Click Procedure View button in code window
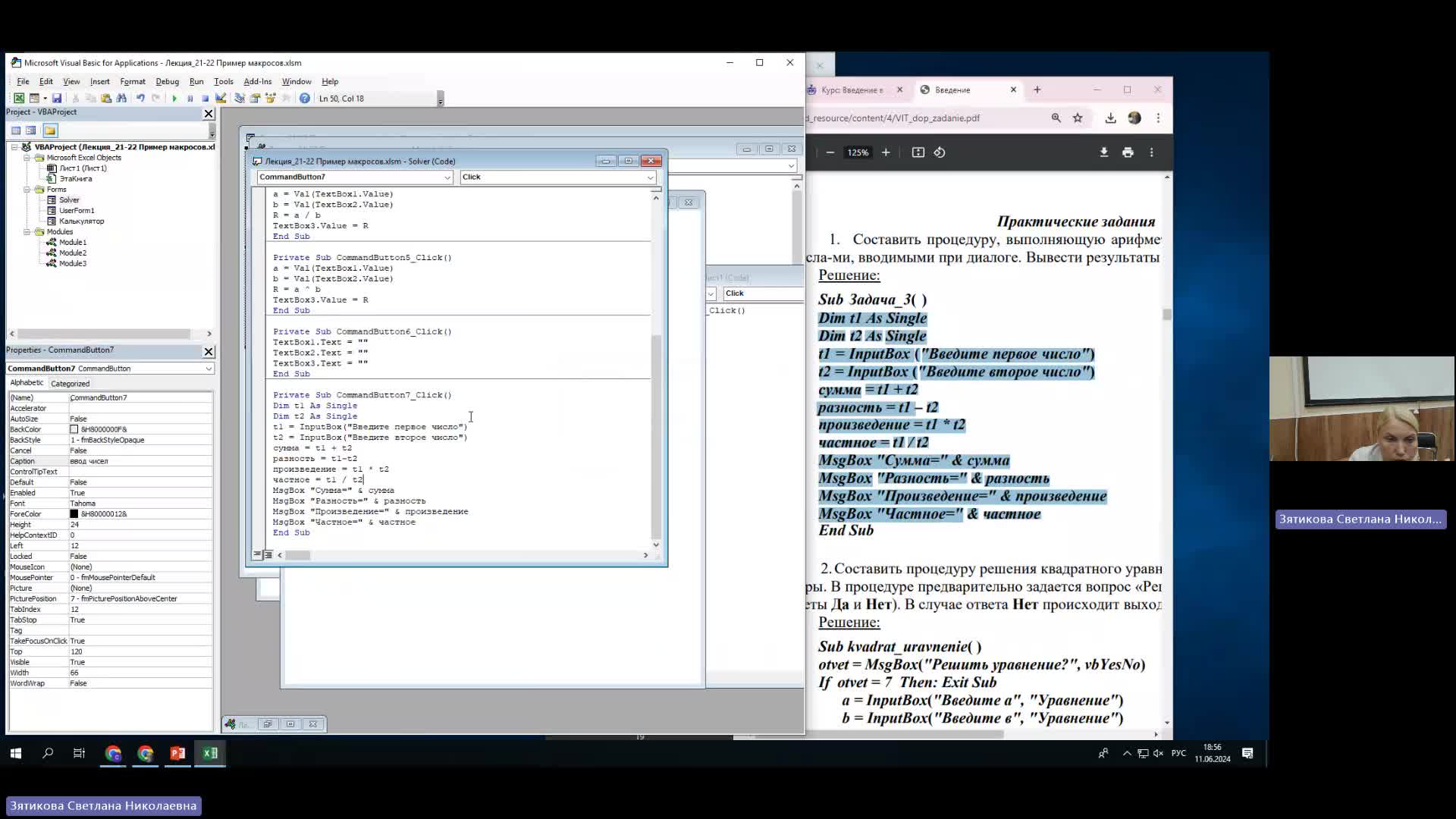1456x819 pixels. pos(257,555)
